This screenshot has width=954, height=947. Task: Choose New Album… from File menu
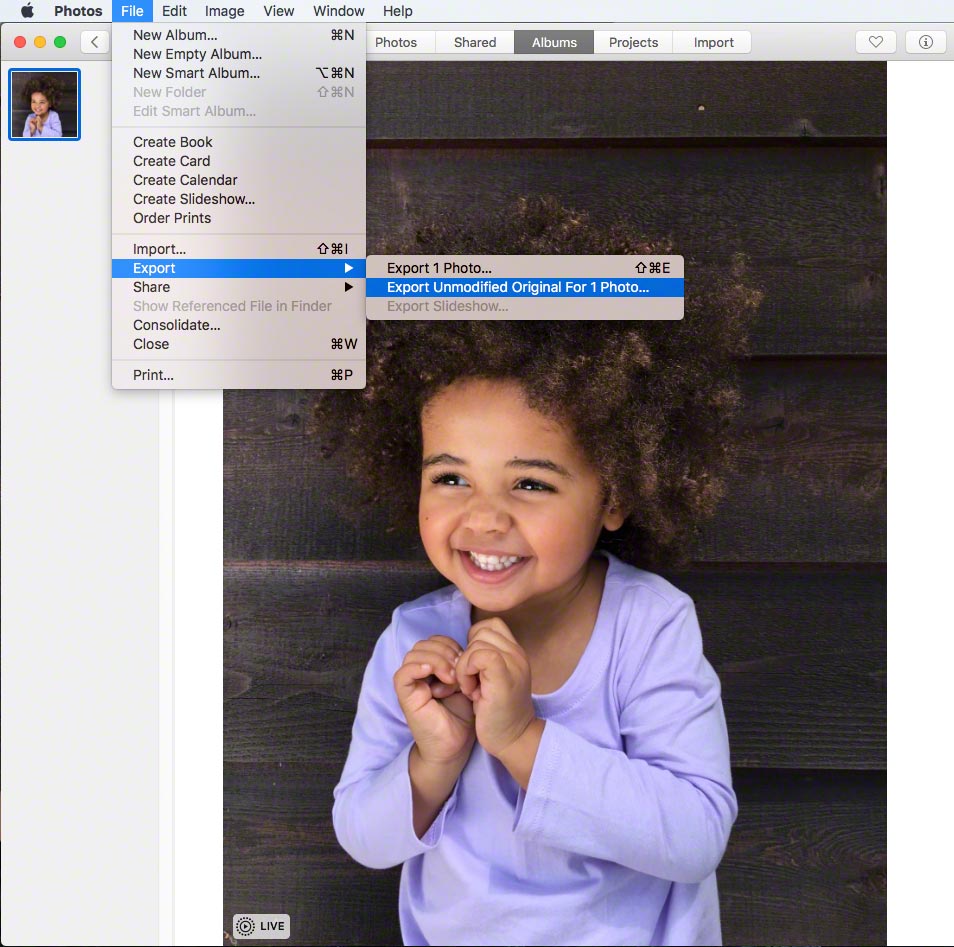click(238, 35)
